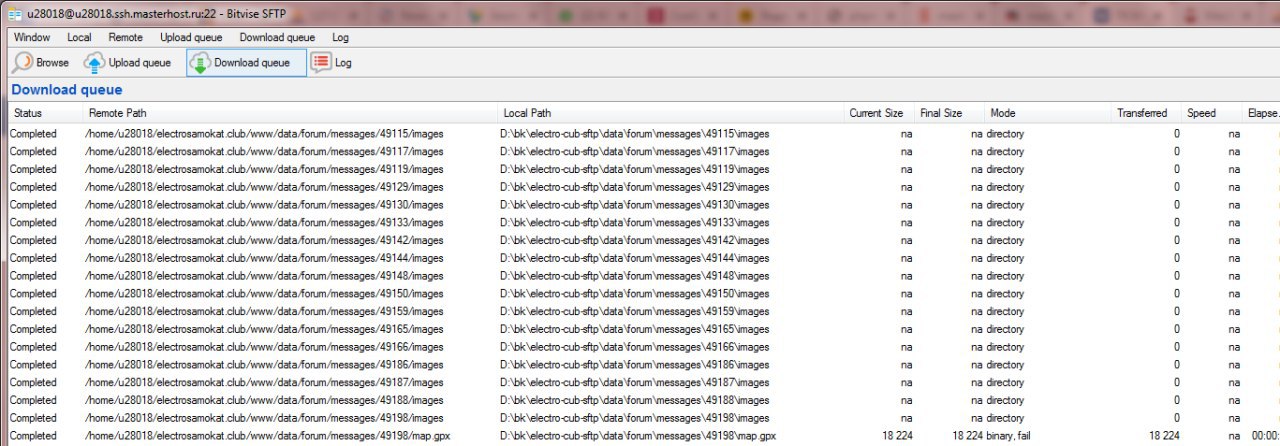Click the Log list icon
This screenshot has width=1280, height=446.
320,62
